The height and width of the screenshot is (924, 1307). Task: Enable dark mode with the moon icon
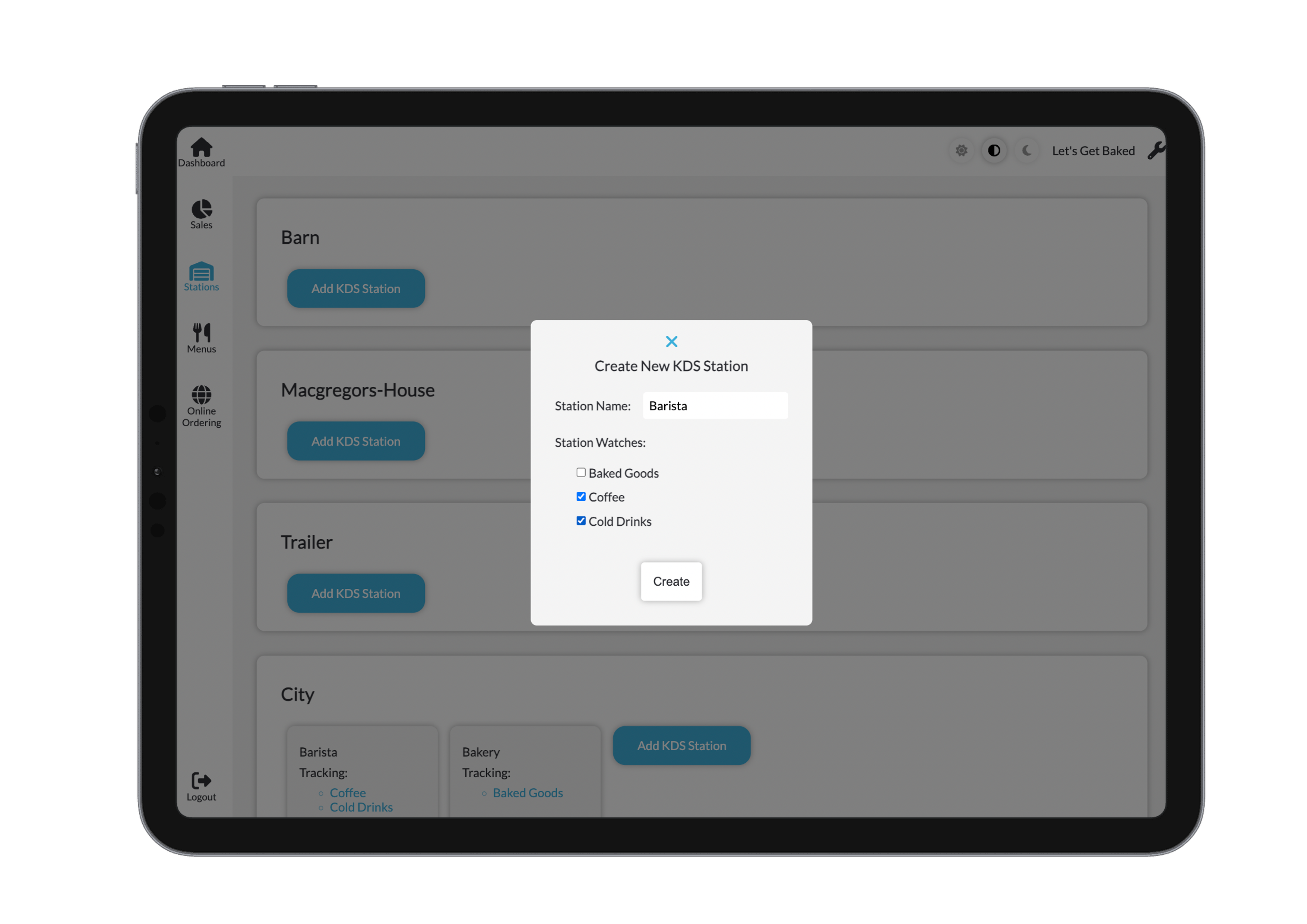coord(1026,150)
